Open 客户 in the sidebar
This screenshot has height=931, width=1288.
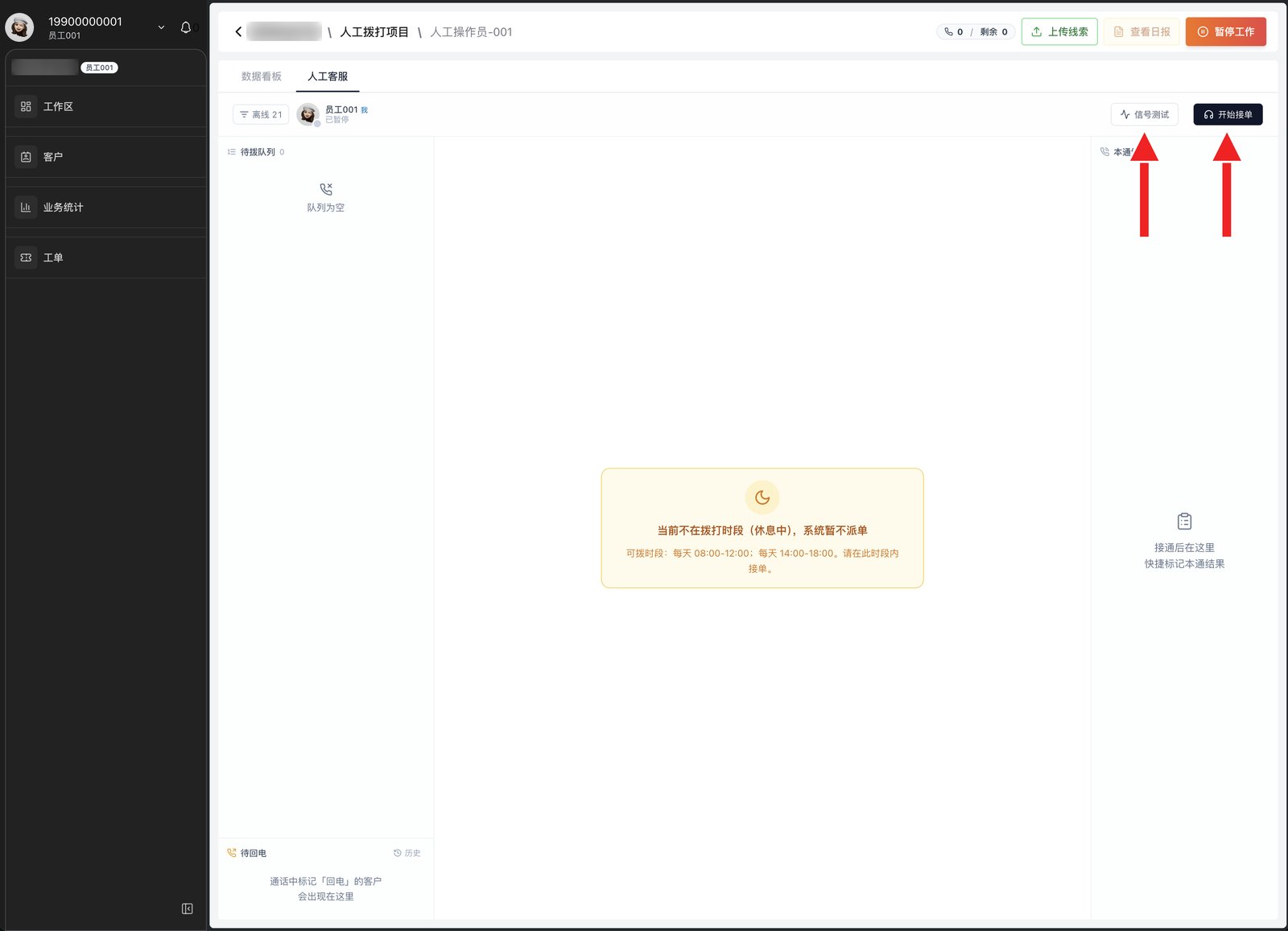[105, 157]
